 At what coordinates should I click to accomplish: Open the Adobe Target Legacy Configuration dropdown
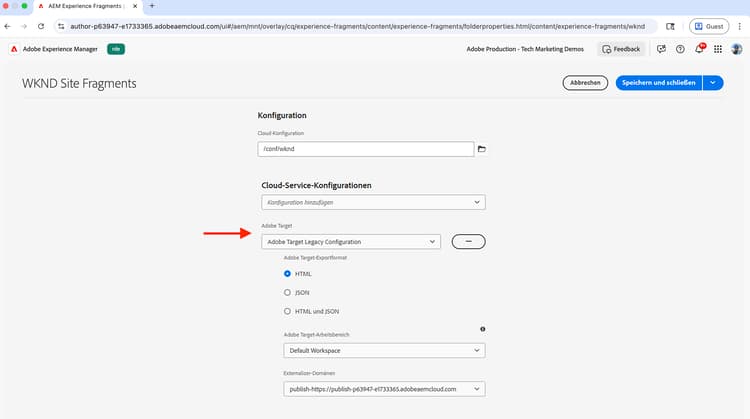(351, 242)
